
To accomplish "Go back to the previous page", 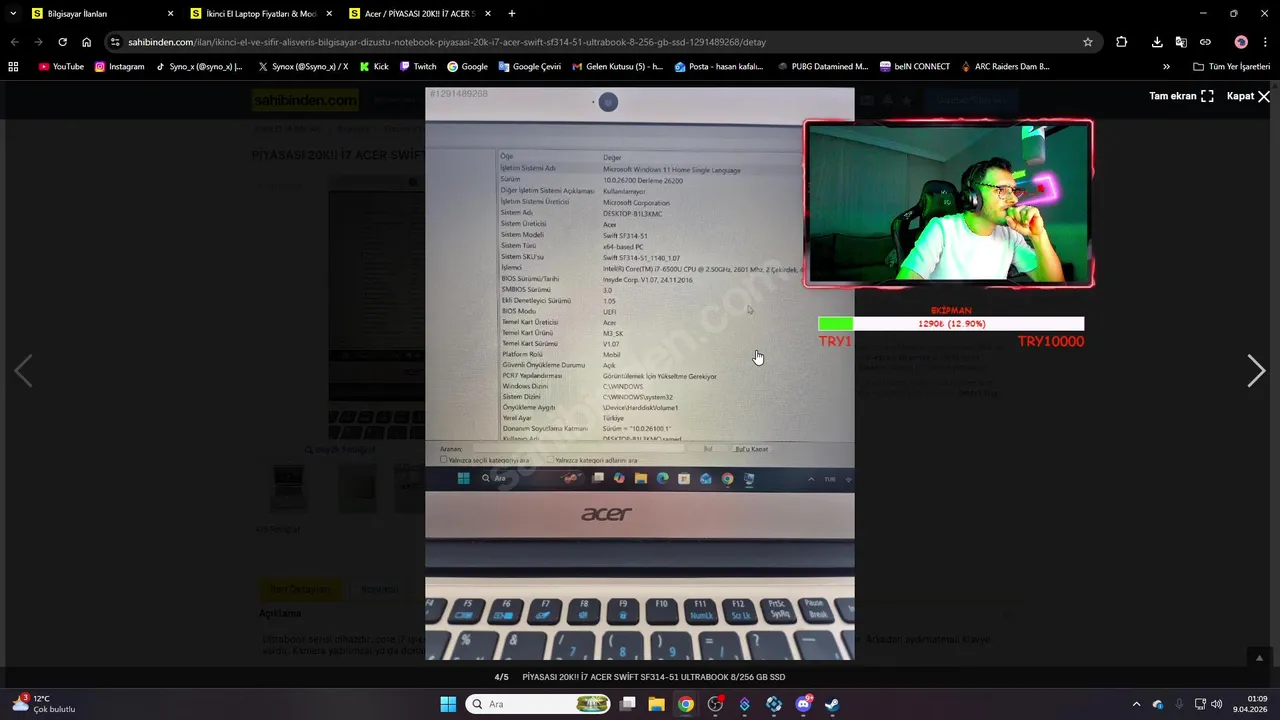I will click(14, 42).
